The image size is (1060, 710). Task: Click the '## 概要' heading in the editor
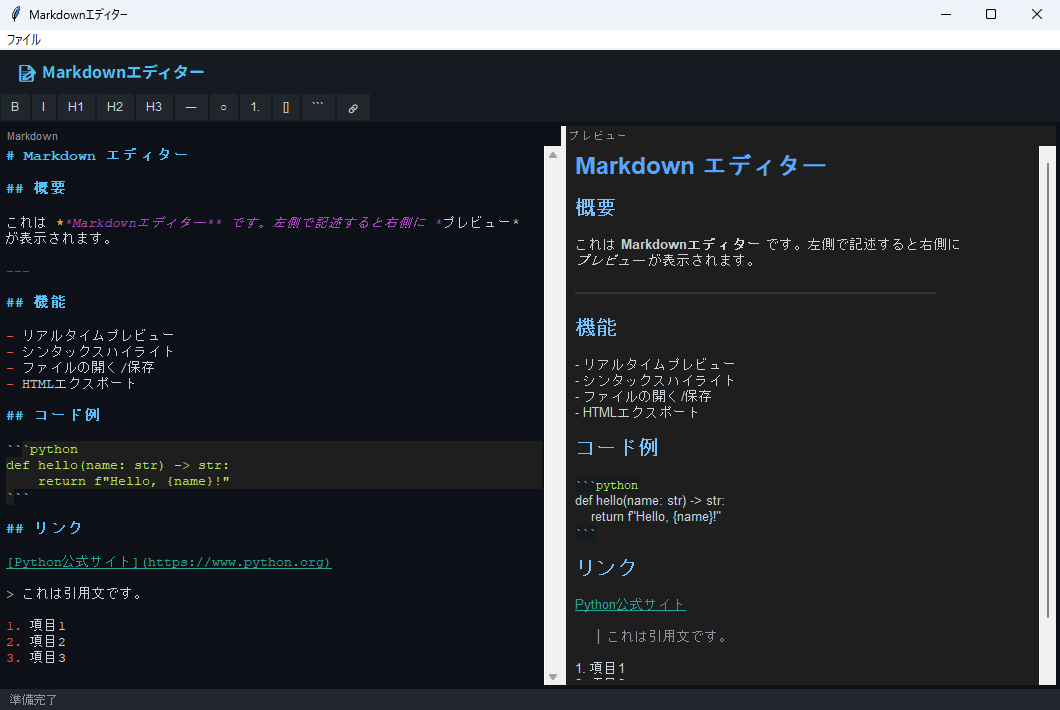click(x=36, y=188)
